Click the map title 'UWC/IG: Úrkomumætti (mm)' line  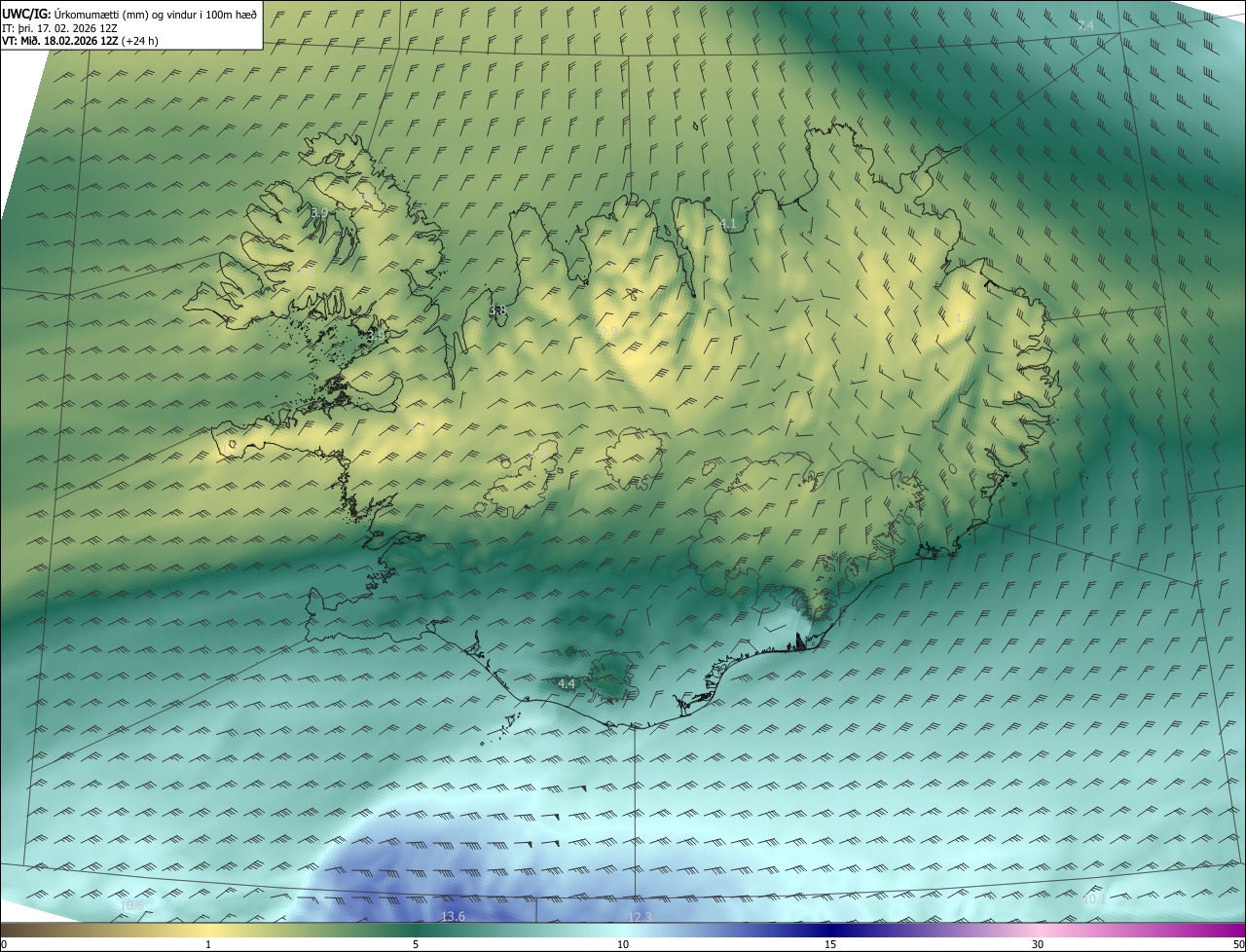pyautogui.click(x=129, y=14)
